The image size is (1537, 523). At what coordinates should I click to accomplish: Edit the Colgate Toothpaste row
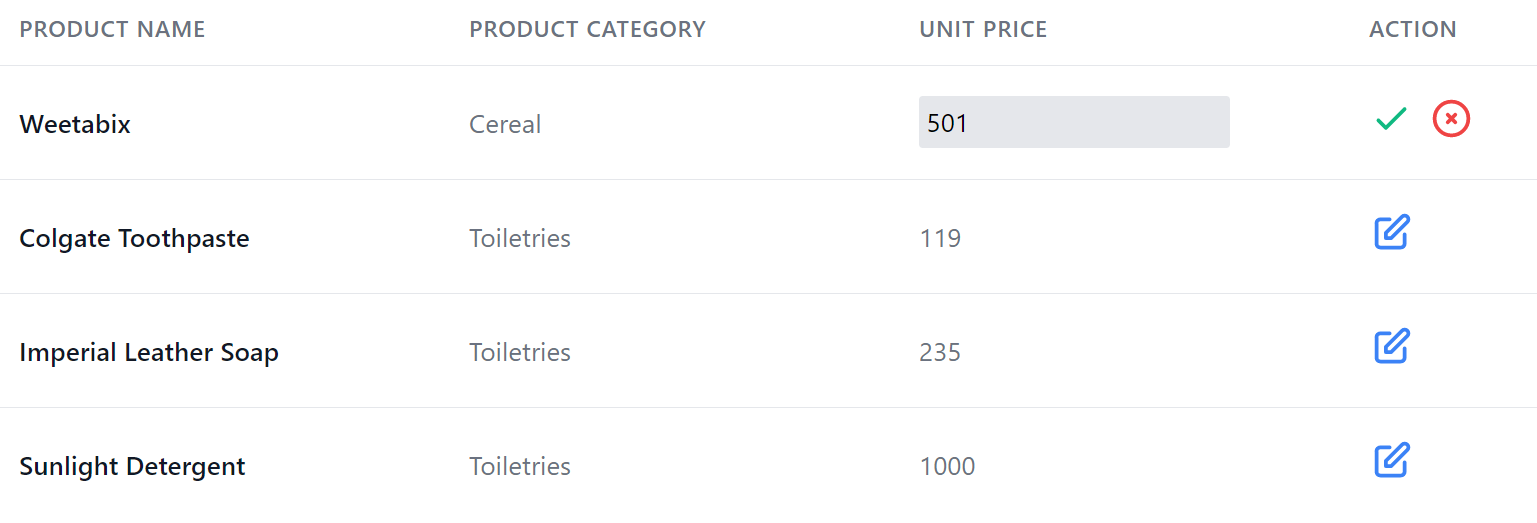coord(1391,232)
